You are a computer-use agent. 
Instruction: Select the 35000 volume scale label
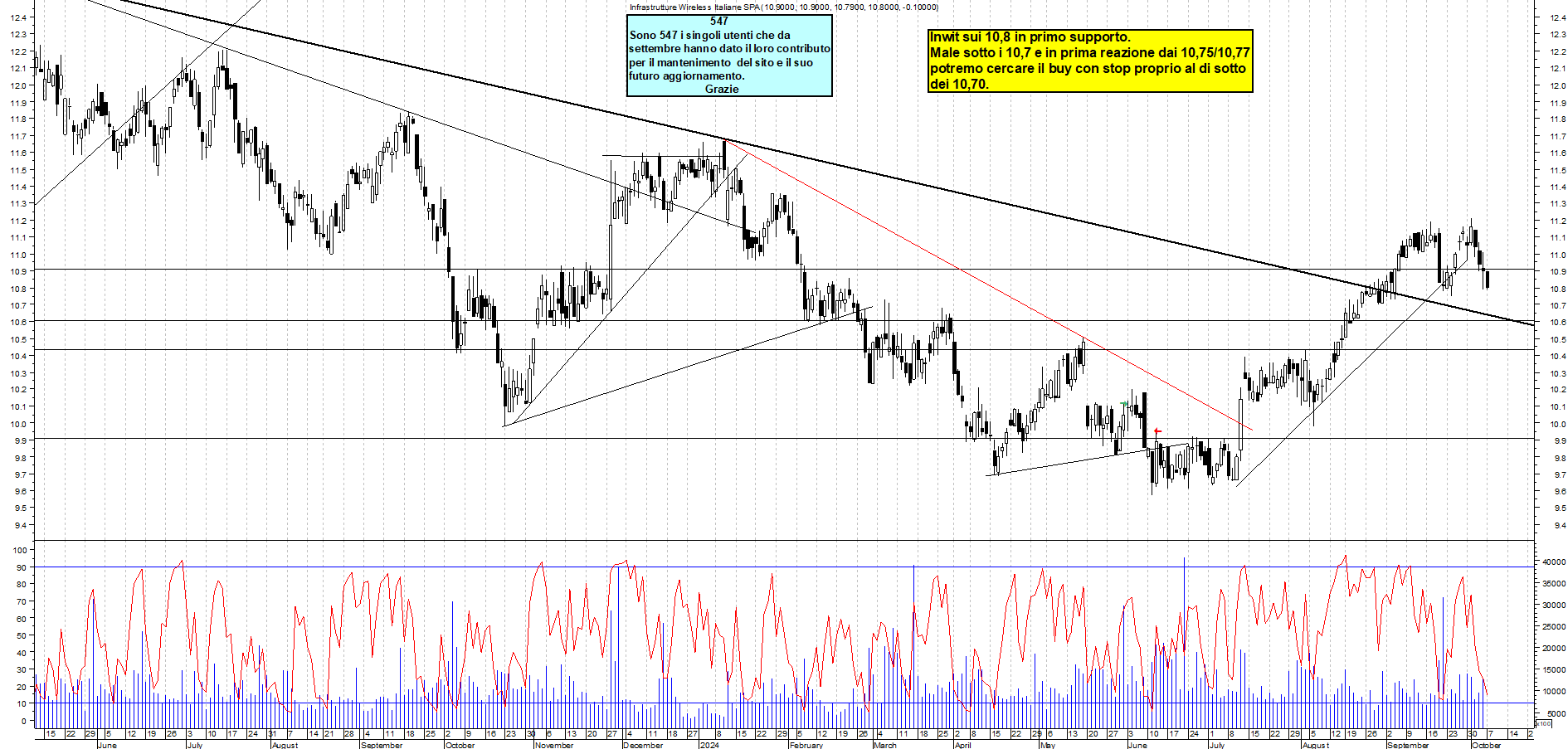coord(1553,583)
